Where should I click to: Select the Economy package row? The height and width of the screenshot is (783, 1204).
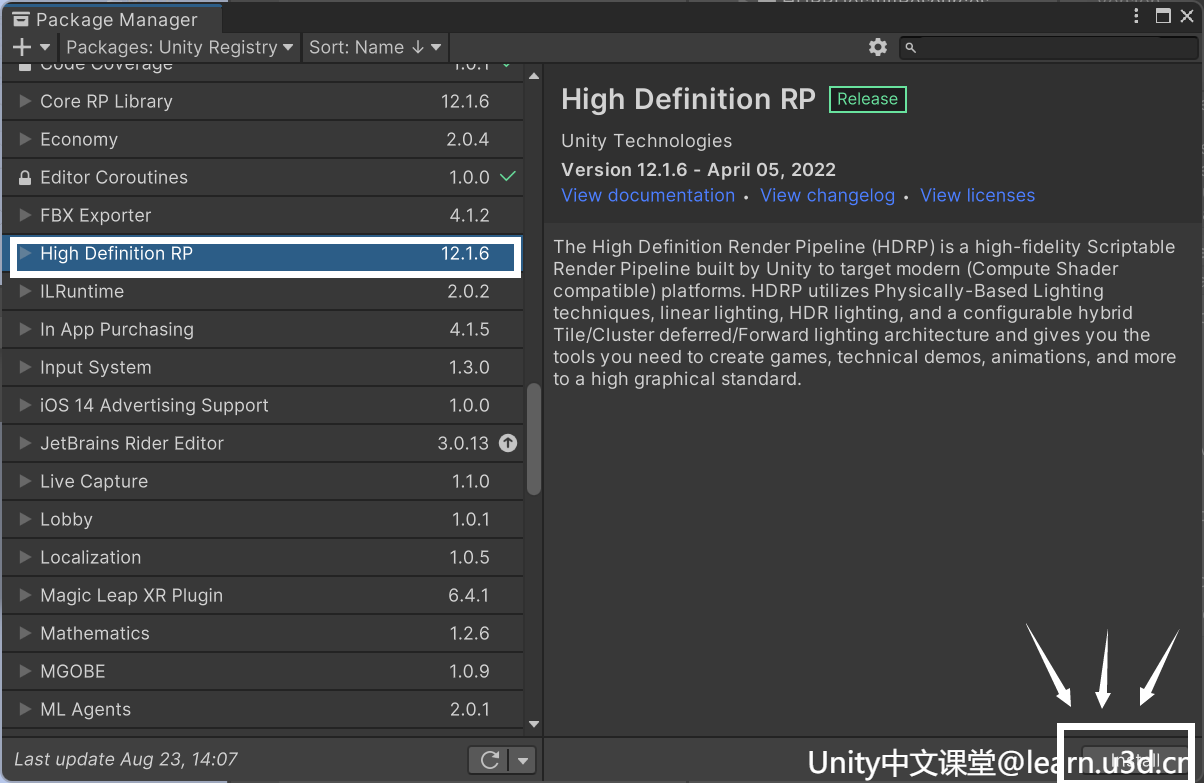pos(263,139)
